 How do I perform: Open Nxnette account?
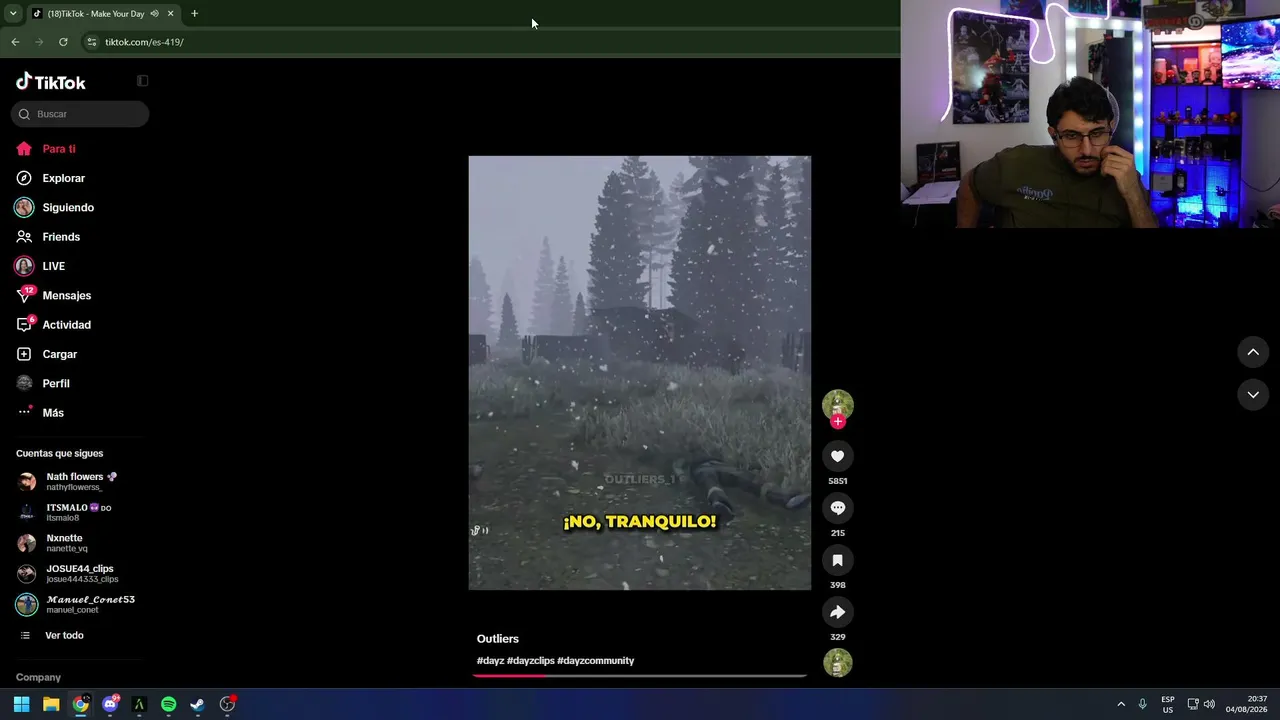click(x=55, y=543)
